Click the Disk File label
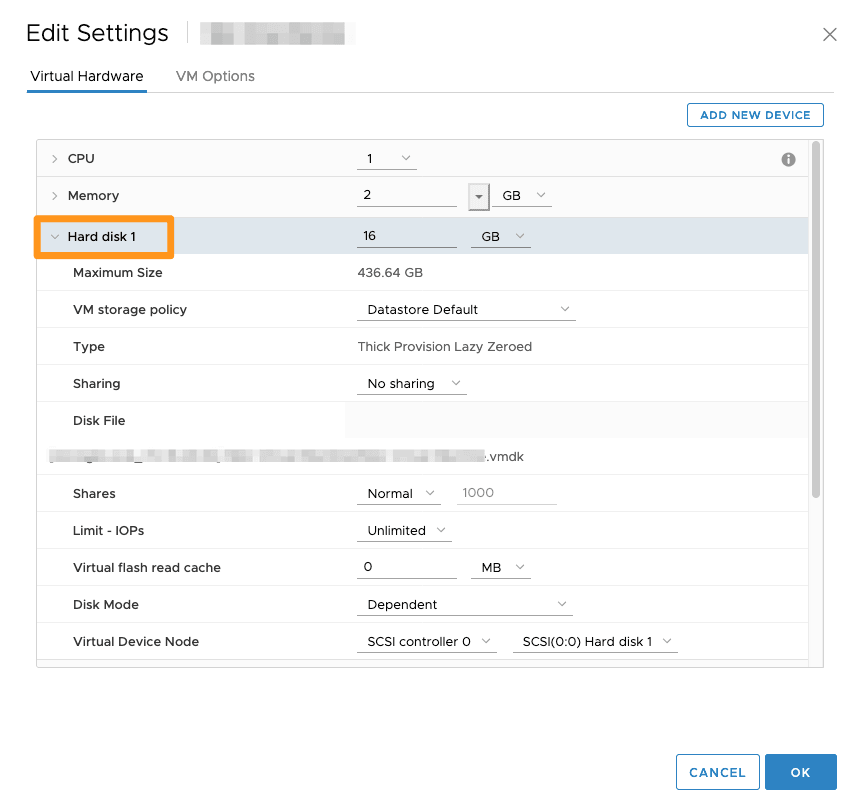Image resolution: width=856 pixels, height=808 pixels. tap(99, 421)
